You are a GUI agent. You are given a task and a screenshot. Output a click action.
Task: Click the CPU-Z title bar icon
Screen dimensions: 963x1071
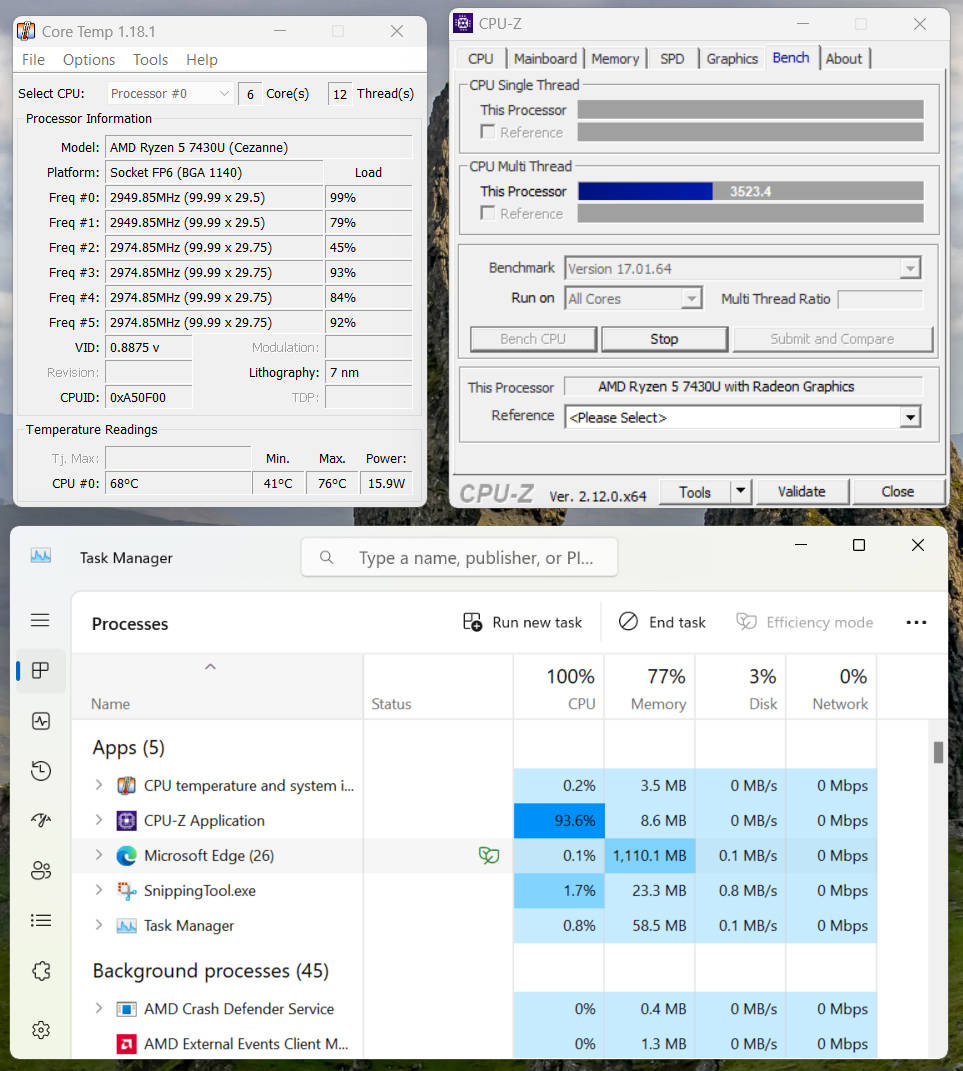[463, 23]
